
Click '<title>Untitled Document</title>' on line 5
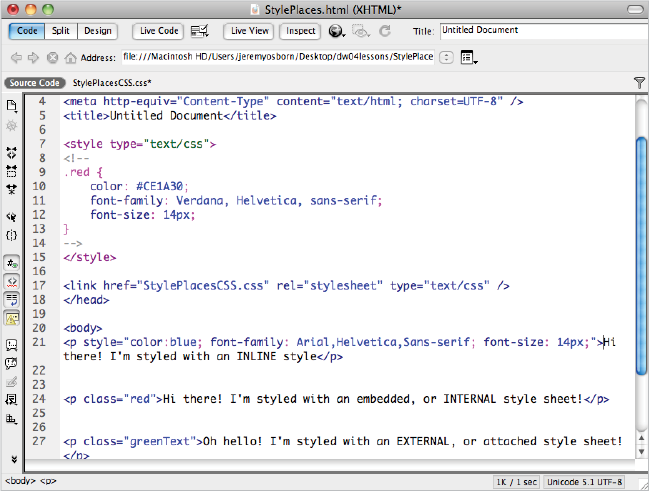click(x=169, y=115)
